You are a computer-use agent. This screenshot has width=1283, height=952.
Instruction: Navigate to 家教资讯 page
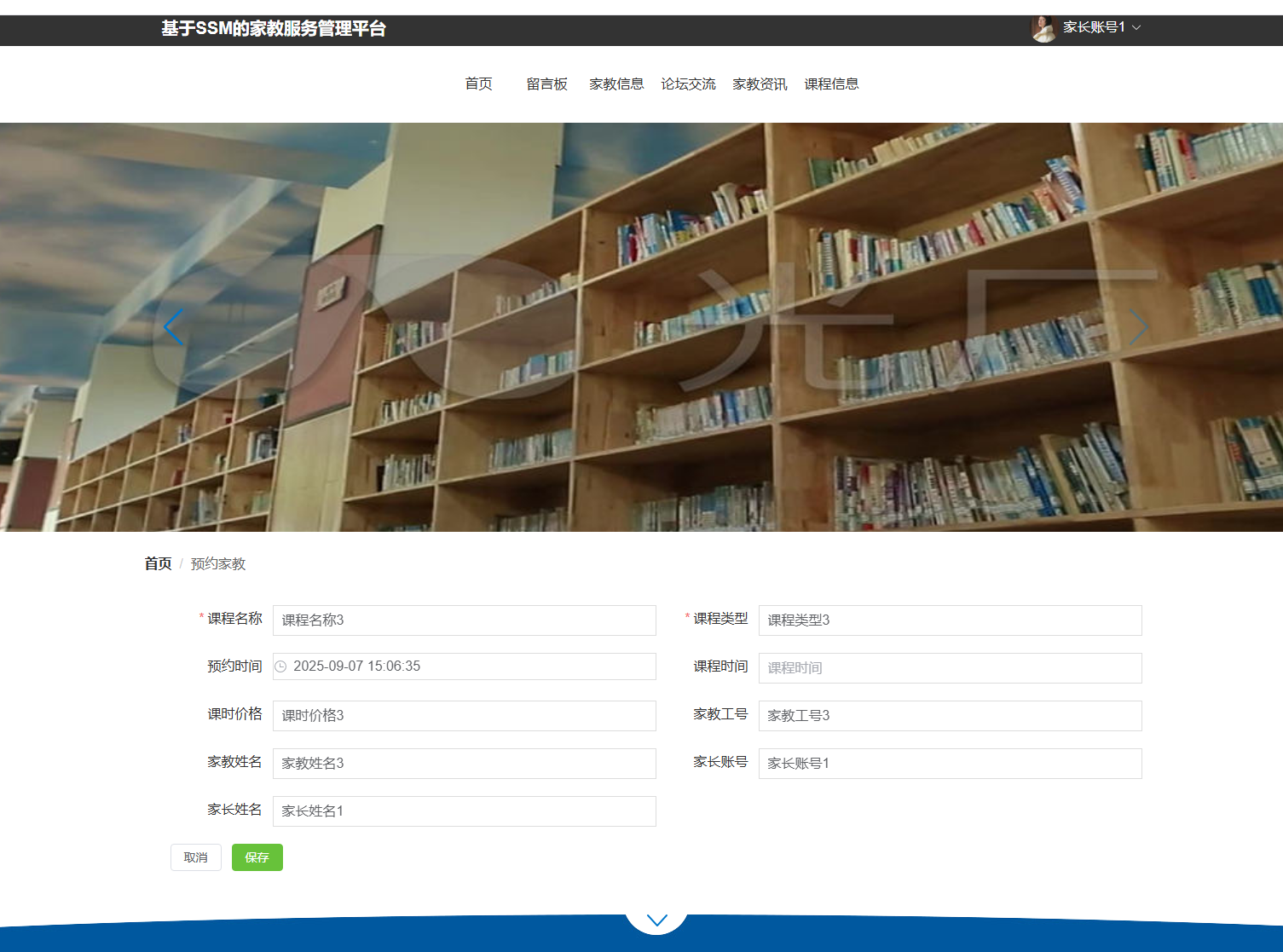point(760,84)
